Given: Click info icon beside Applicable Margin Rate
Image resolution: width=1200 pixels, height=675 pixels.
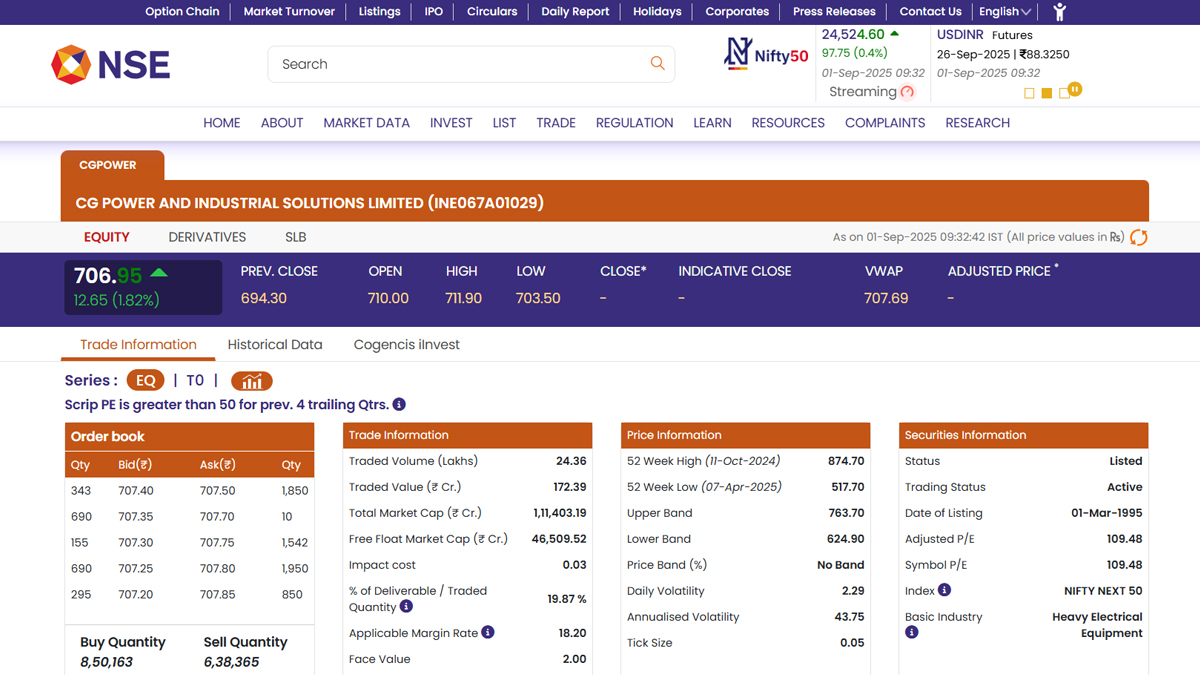Looking at the screenshot, I should 488,632.
